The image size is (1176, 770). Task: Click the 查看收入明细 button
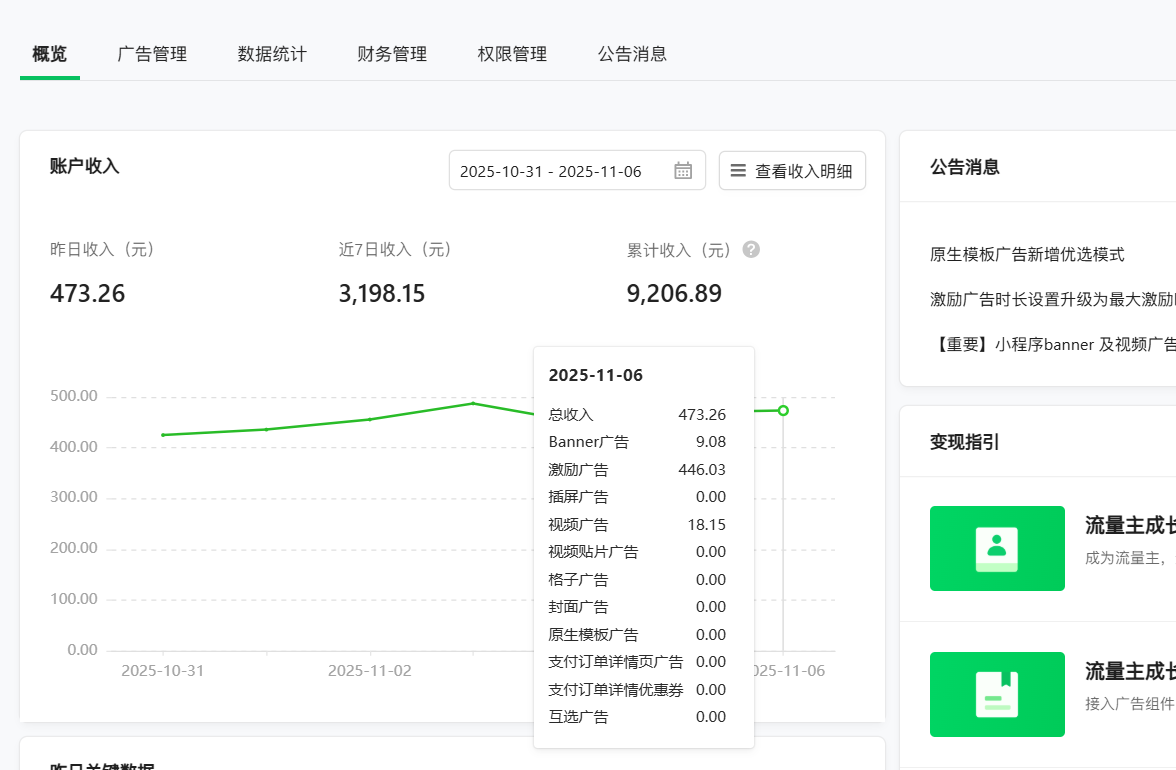coord(792,170)
